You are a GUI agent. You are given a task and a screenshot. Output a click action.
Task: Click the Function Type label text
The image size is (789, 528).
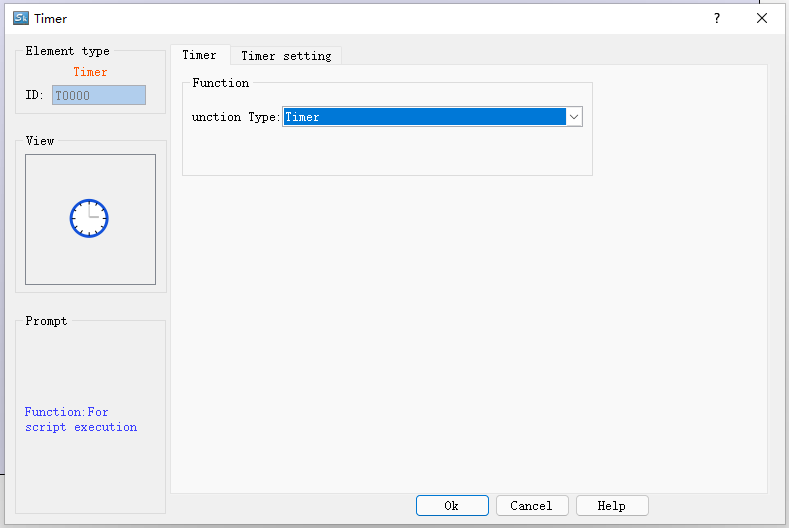coord(236,117)
